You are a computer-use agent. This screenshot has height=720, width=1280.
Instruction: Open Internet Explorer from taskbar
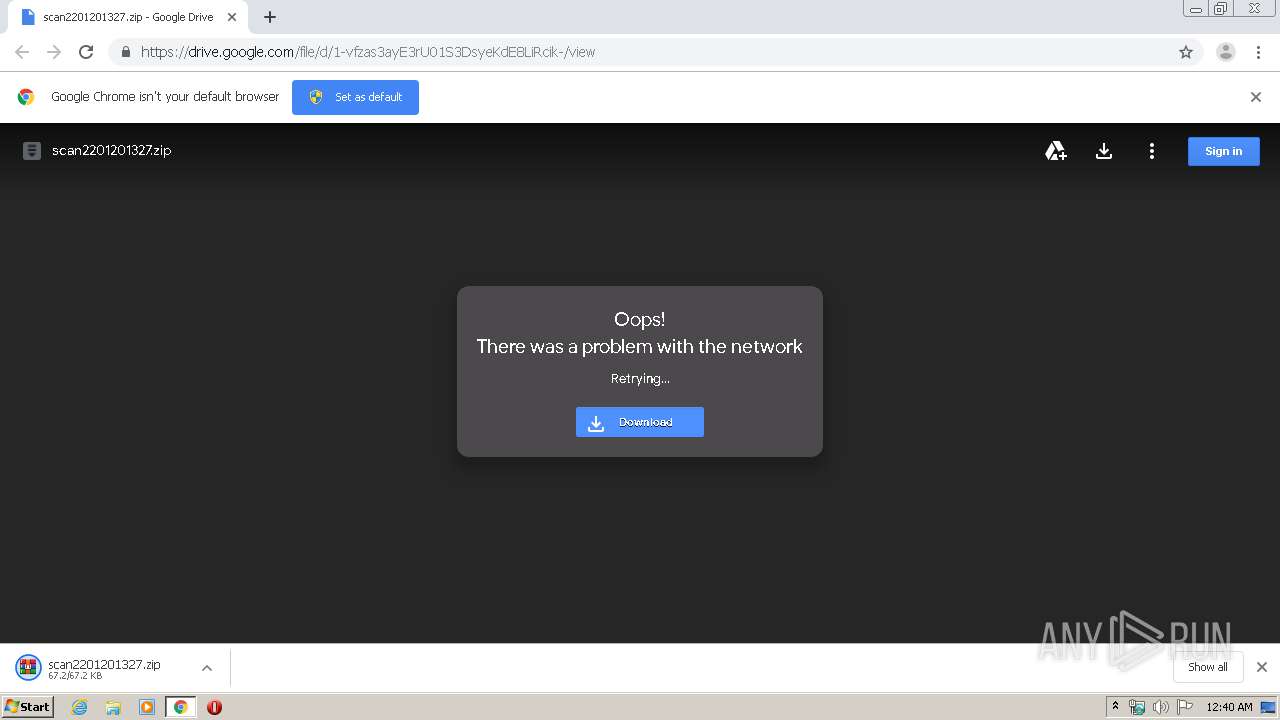coord(79,707)
